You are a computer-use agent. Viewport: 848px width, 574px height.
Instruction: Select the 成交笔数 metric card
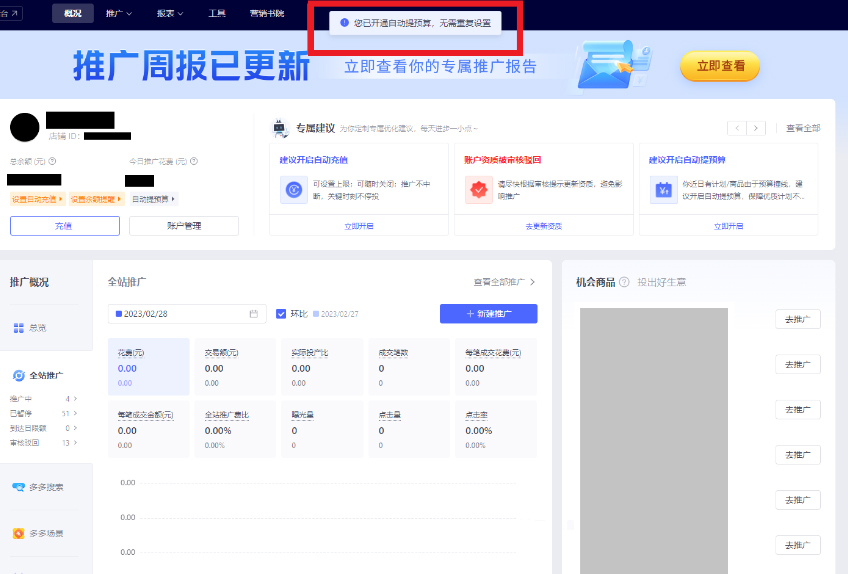coord(409,367)
